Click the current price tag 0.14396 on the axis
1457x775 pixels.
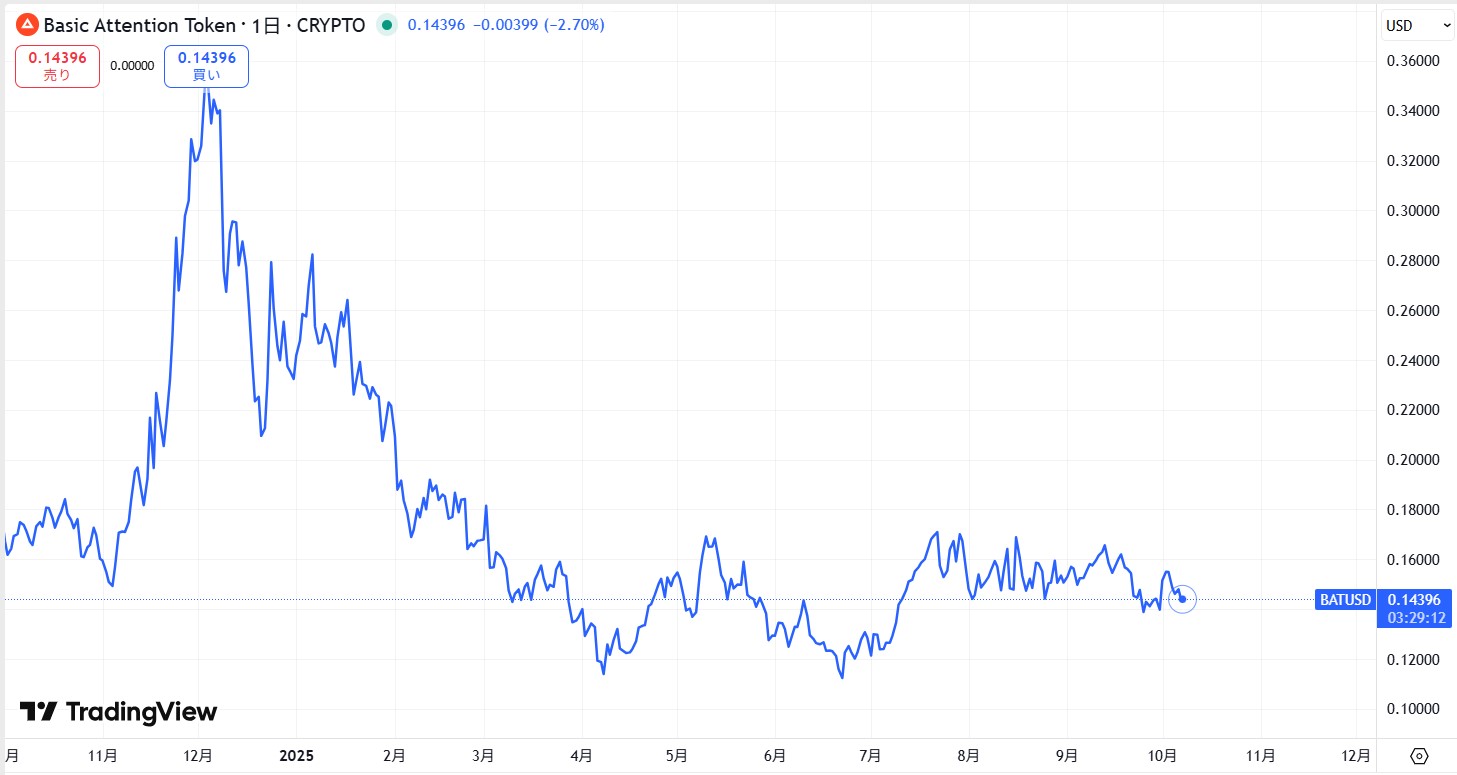coord(1413,600)
